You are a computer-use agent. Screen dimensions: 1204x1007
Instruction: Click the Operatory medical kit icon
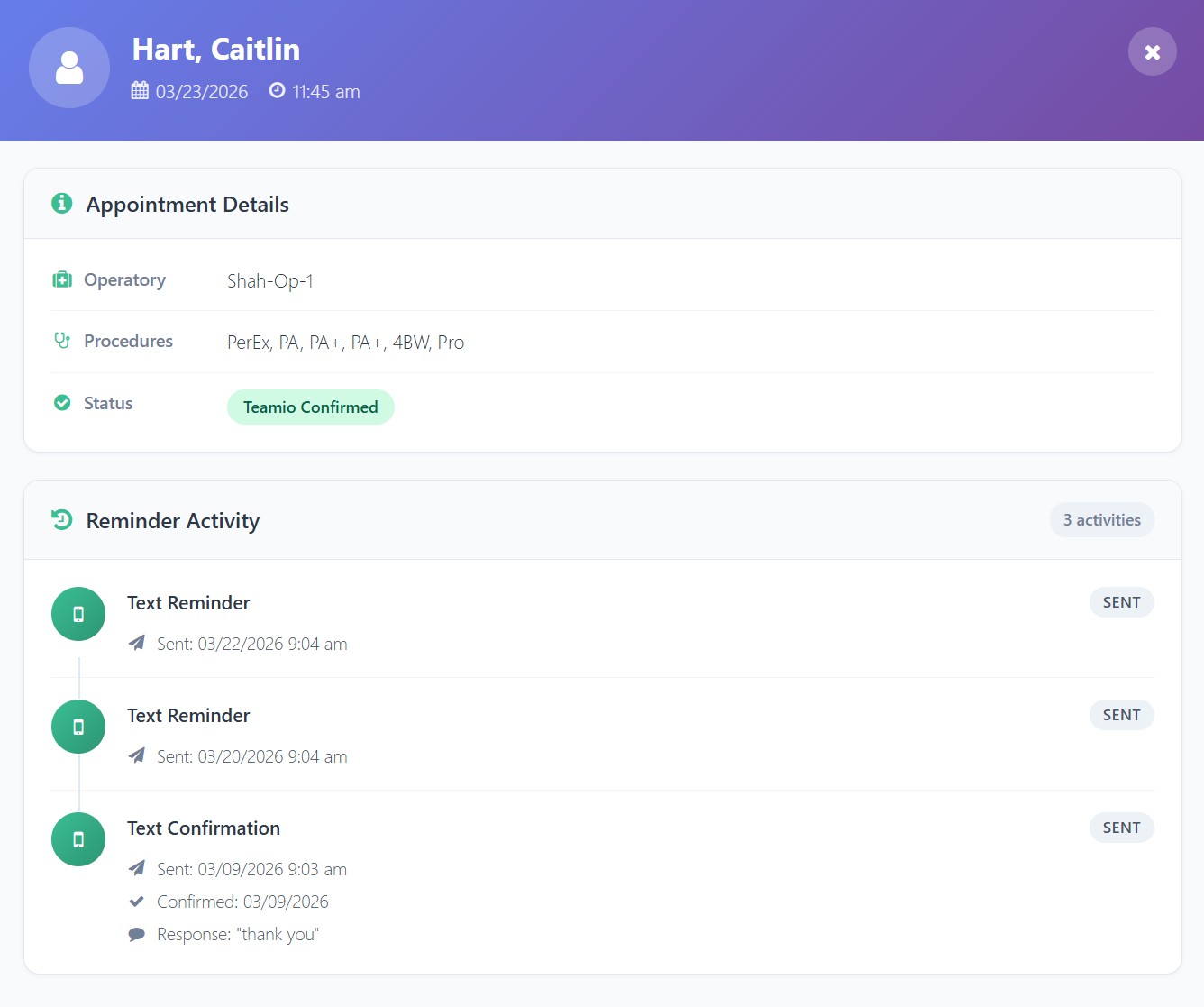[x=62, y=279]
